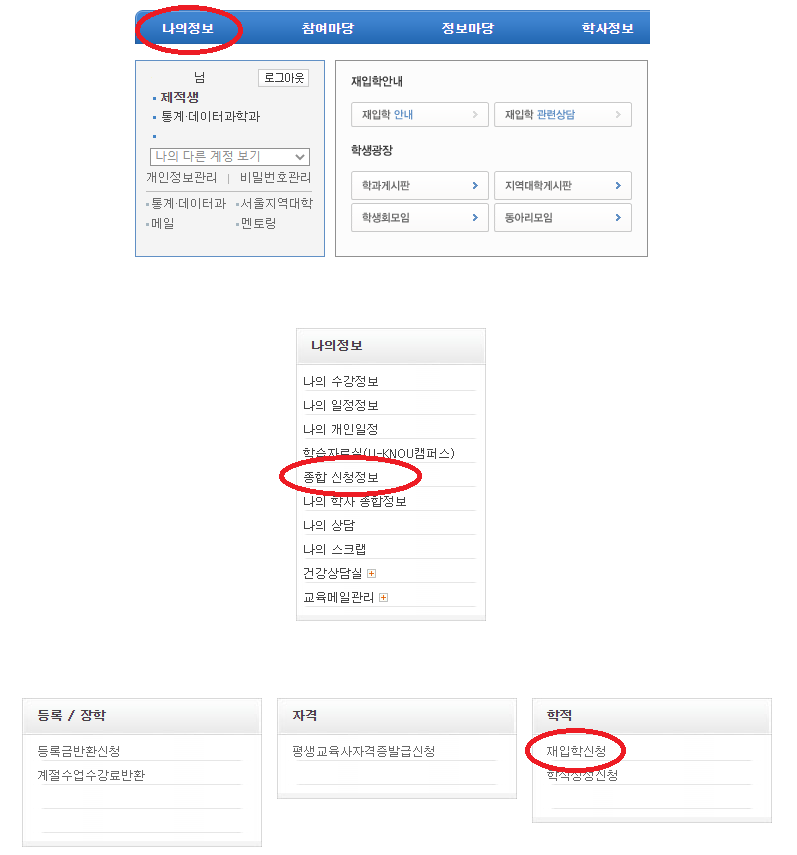
Task: Open the 메일 shortcut
Action: click(x=162, y=223)
